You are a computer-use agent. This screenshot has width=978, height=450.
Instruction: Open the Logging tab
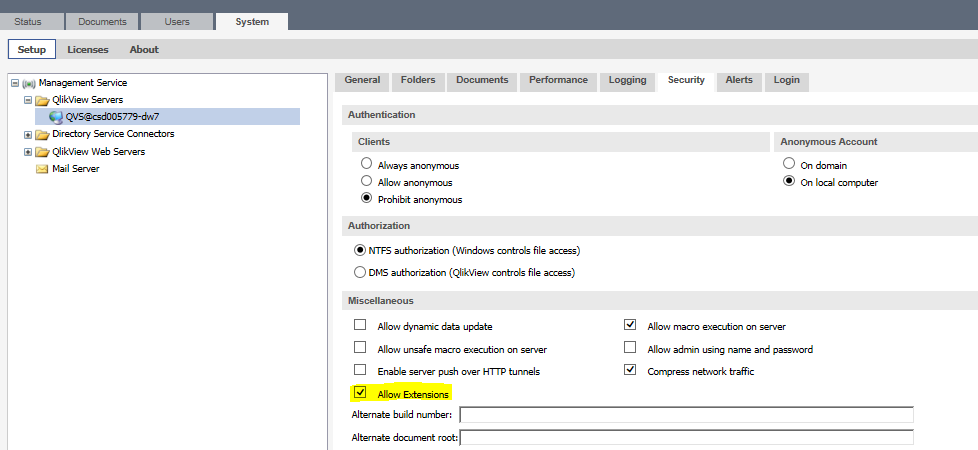[x=627, y=80]
